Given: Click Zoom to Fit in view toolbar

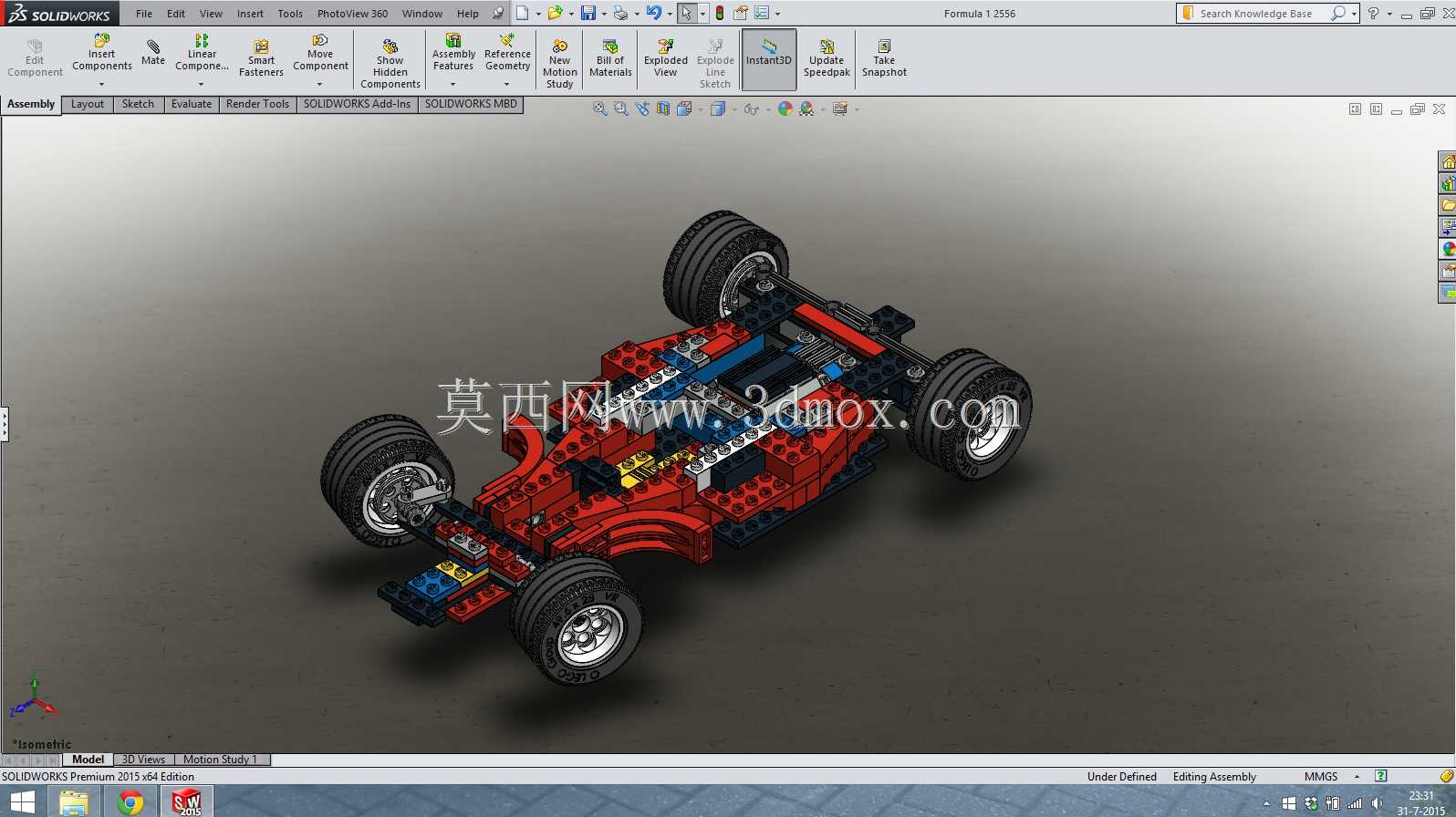Looking at the screenshot, I should pos(599,109).
